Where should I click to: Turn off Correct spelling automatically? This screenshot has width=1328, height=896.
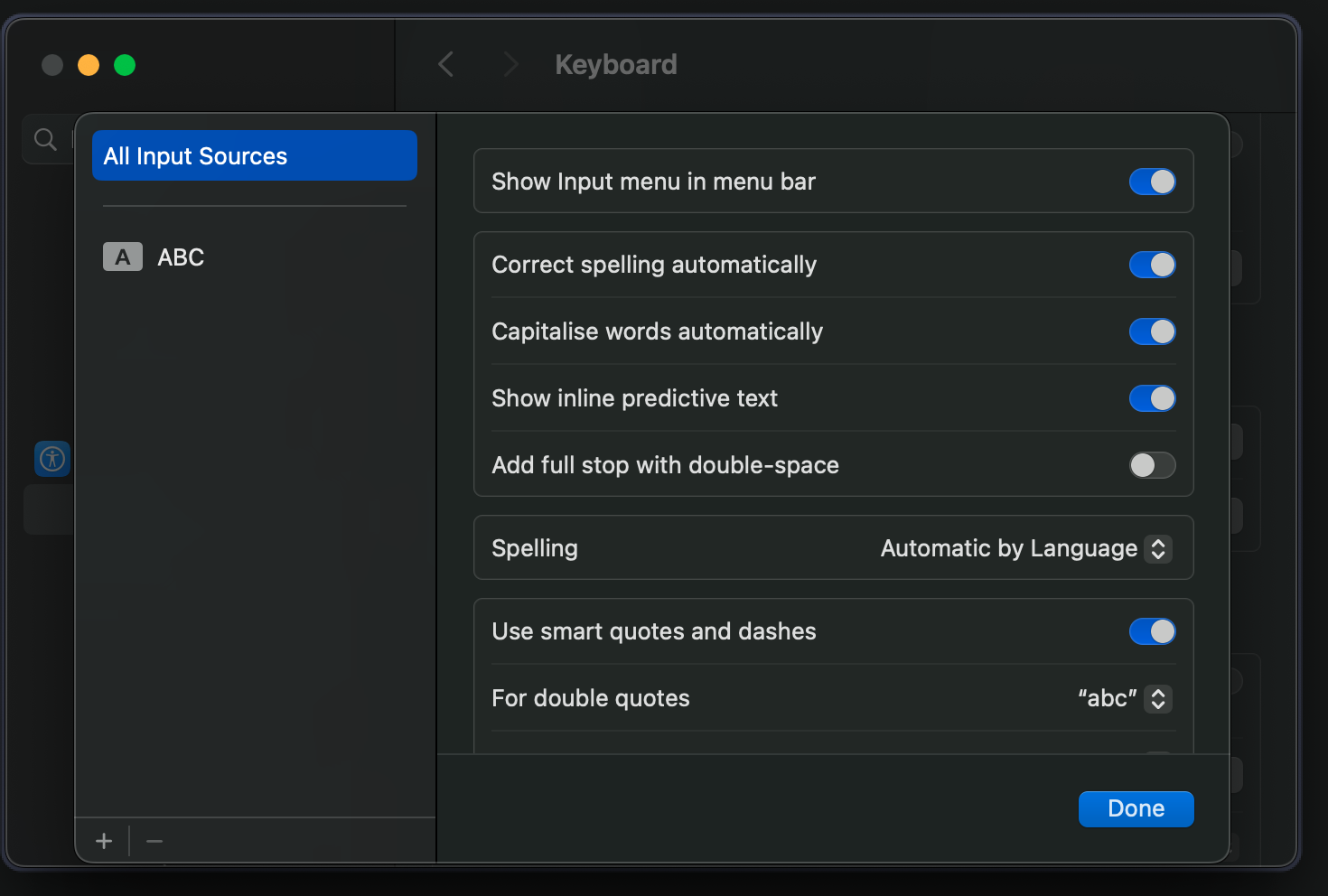(x=1152, y=265)
